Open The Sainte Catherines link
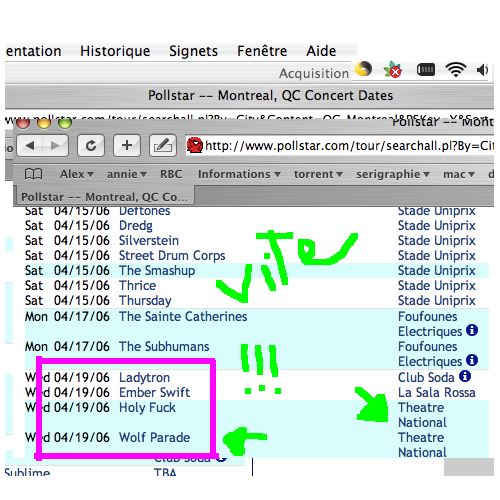 (183, 316)
